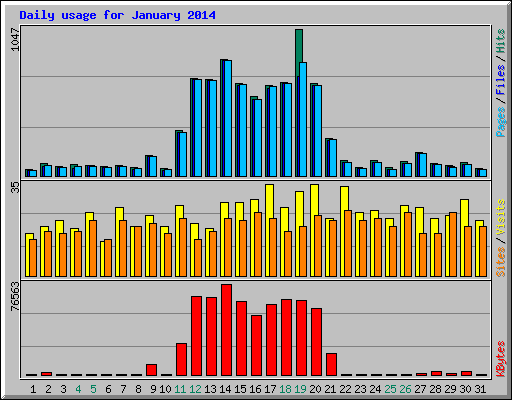Click day 28 on the x-axis
The height and width of the screenshot is (400, 512).
click(x=435, y=389)
